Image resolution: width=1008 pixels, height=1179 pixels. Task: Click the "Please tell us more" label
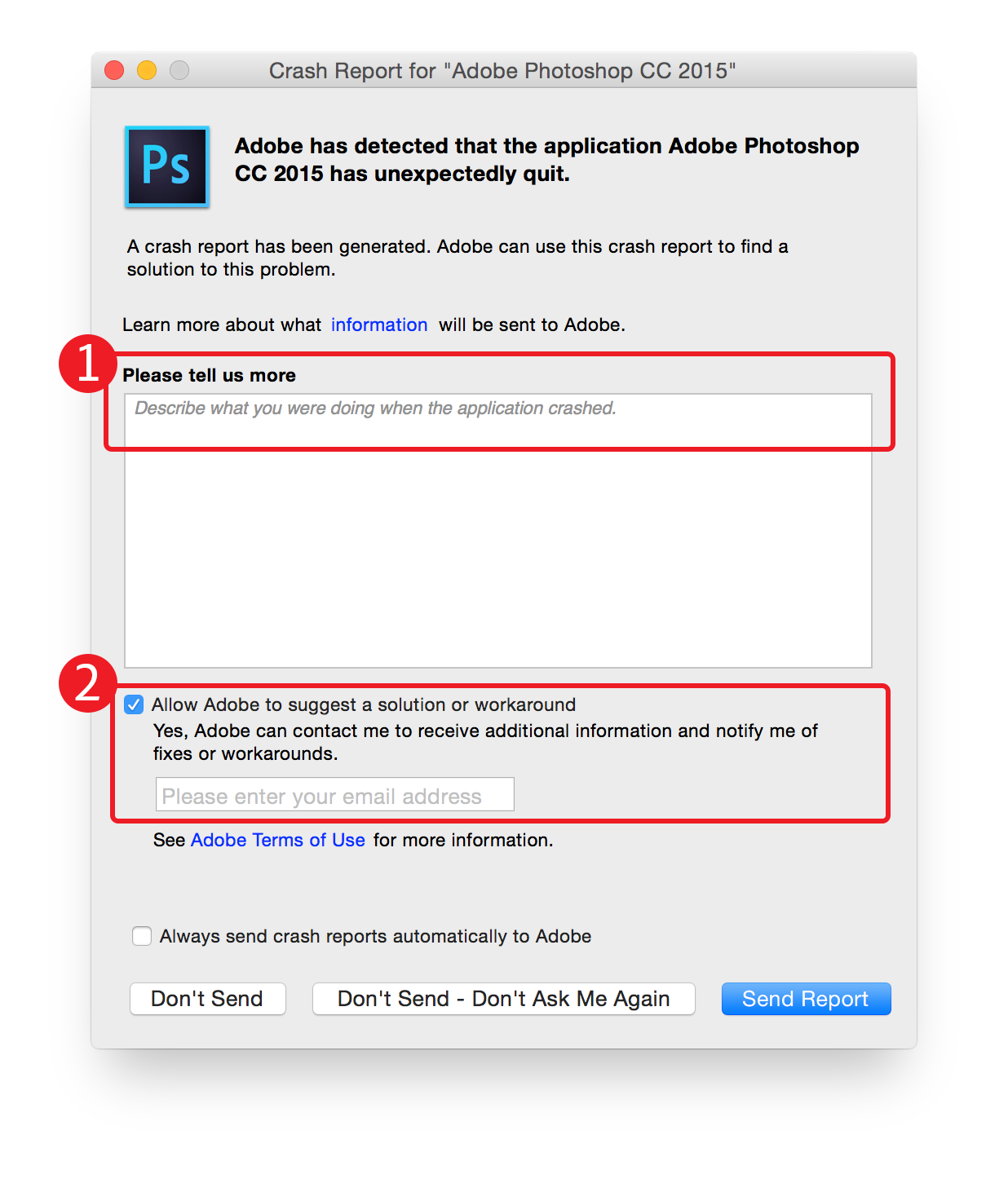tap(209, 375)
